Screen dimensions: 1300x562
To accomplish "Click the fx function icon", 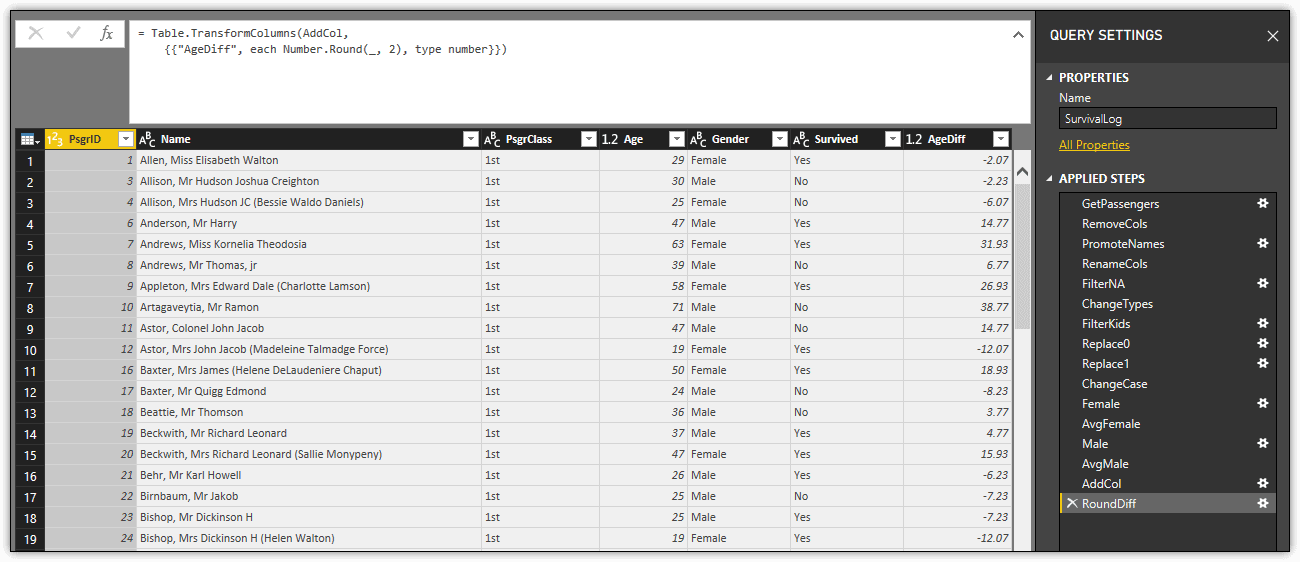I will click(107, 34).
